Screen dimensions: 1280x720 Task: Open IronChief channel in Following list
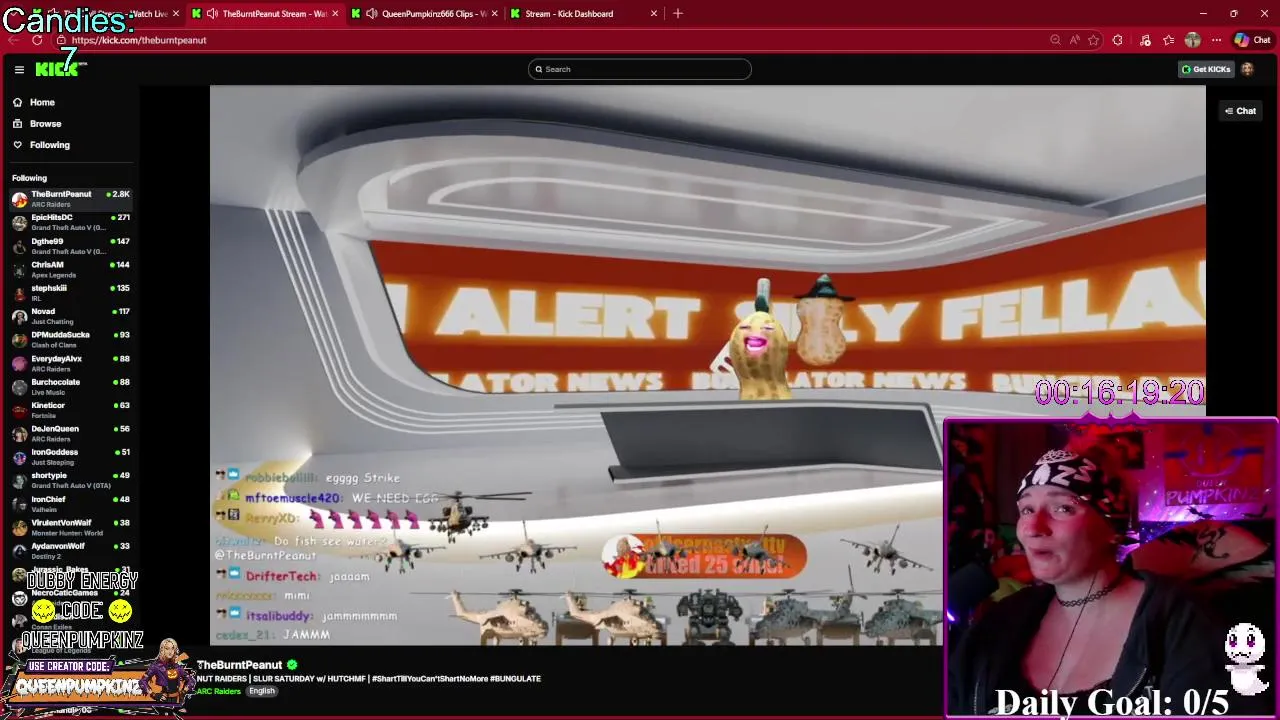coord(70,504)
